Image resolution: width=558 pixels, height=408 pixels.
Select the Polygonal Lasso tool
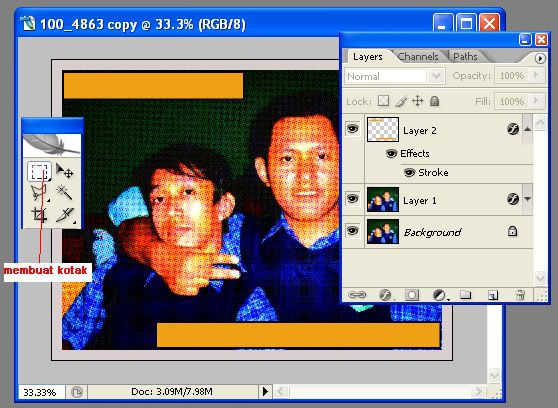[x=39, y=192]
